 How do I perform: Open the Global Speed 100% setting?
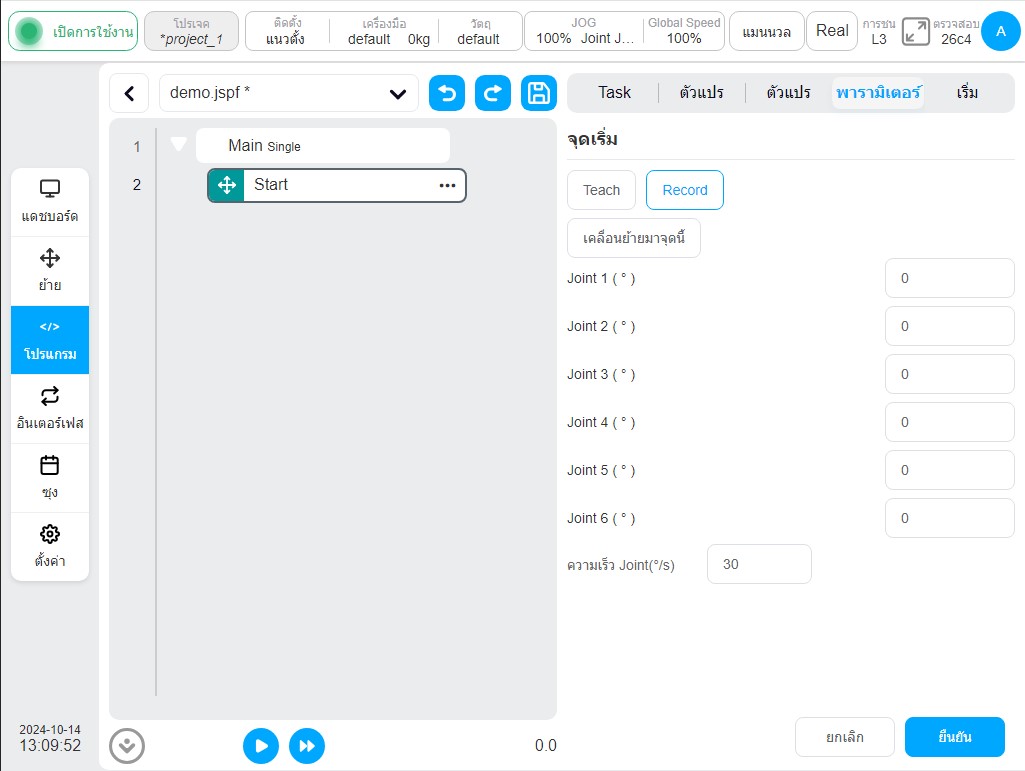click(684, 31)
